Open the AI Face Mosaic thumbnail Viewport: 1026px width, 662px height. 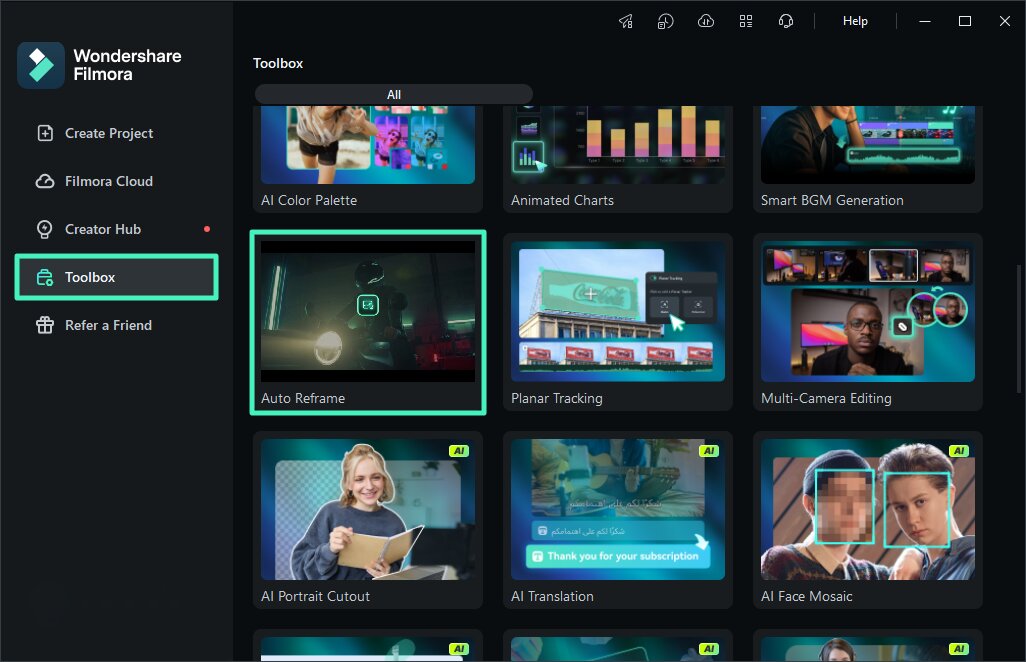point(868,510)
